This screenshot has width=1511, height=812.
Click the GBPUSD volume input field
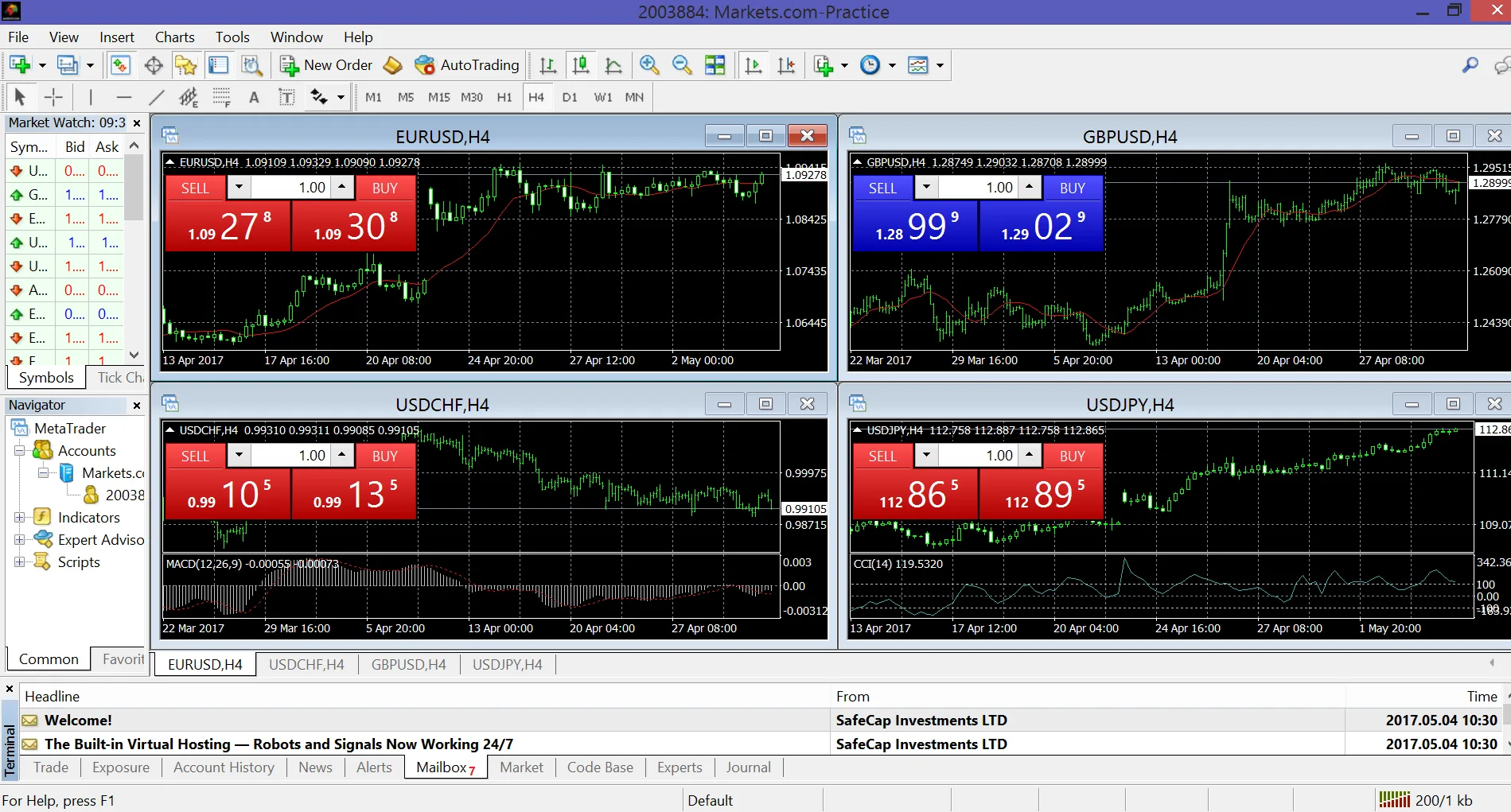coord(979,188)
